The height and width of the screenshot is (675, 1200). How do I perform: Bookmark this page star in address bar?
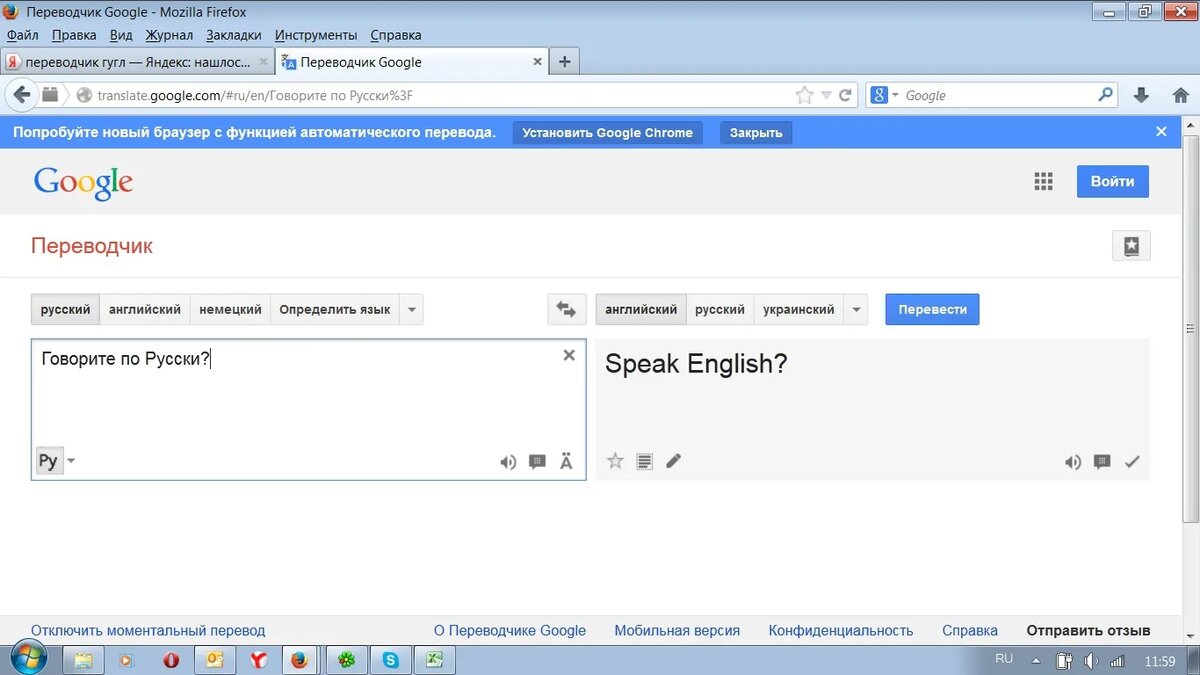click(804, 95)
